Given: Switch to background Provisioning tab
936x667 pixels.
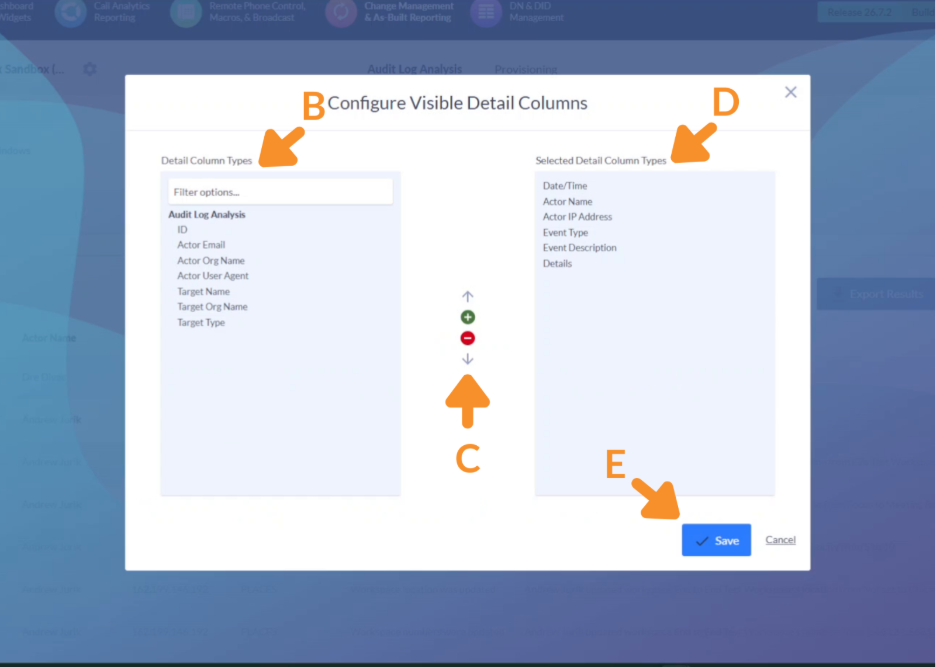Looking at the screenshot, I should pos(525,70).
